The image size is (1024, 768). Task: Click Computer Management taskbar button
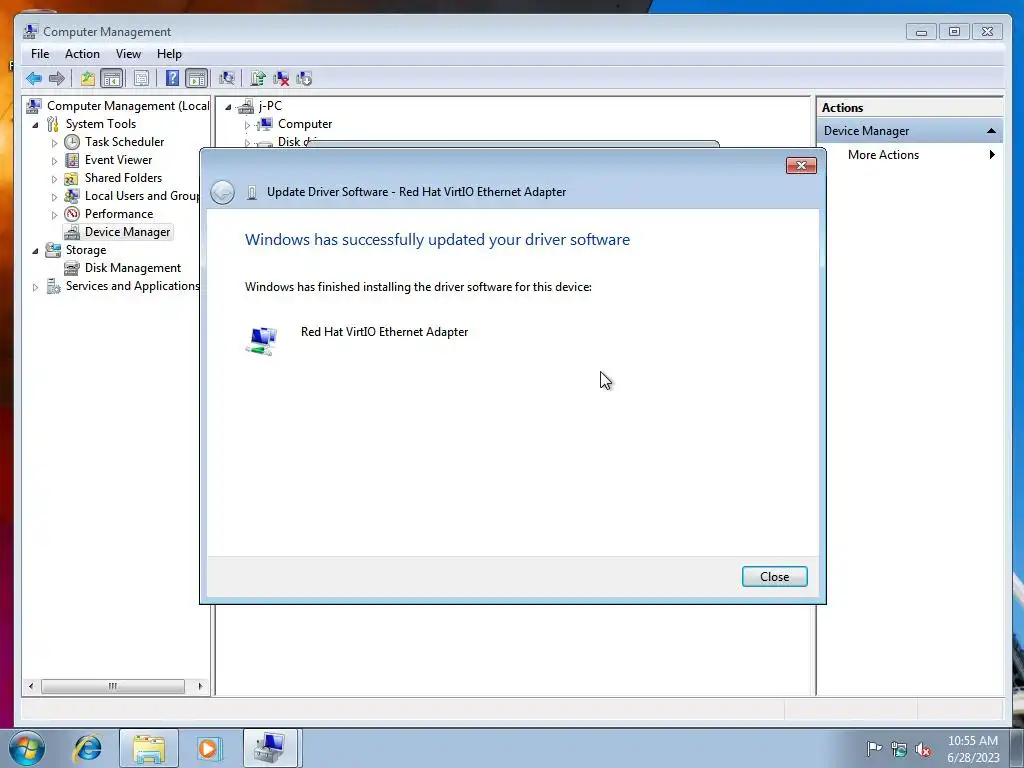tap(270, 748)
